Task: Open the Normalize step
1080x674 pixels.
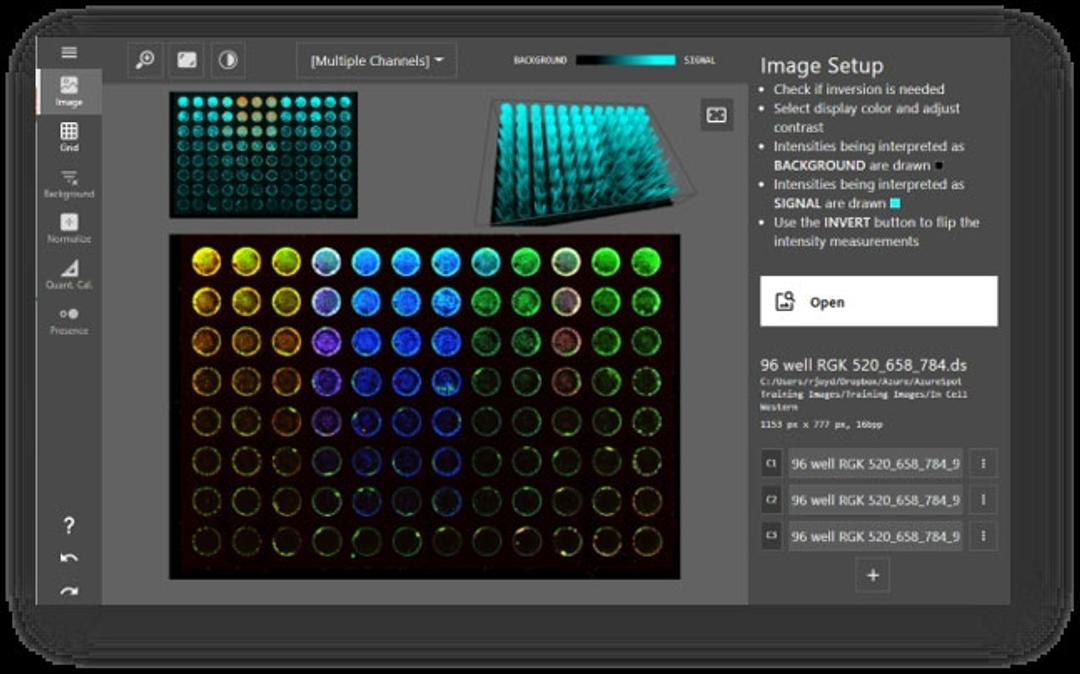Action: (x=69, y=229)
